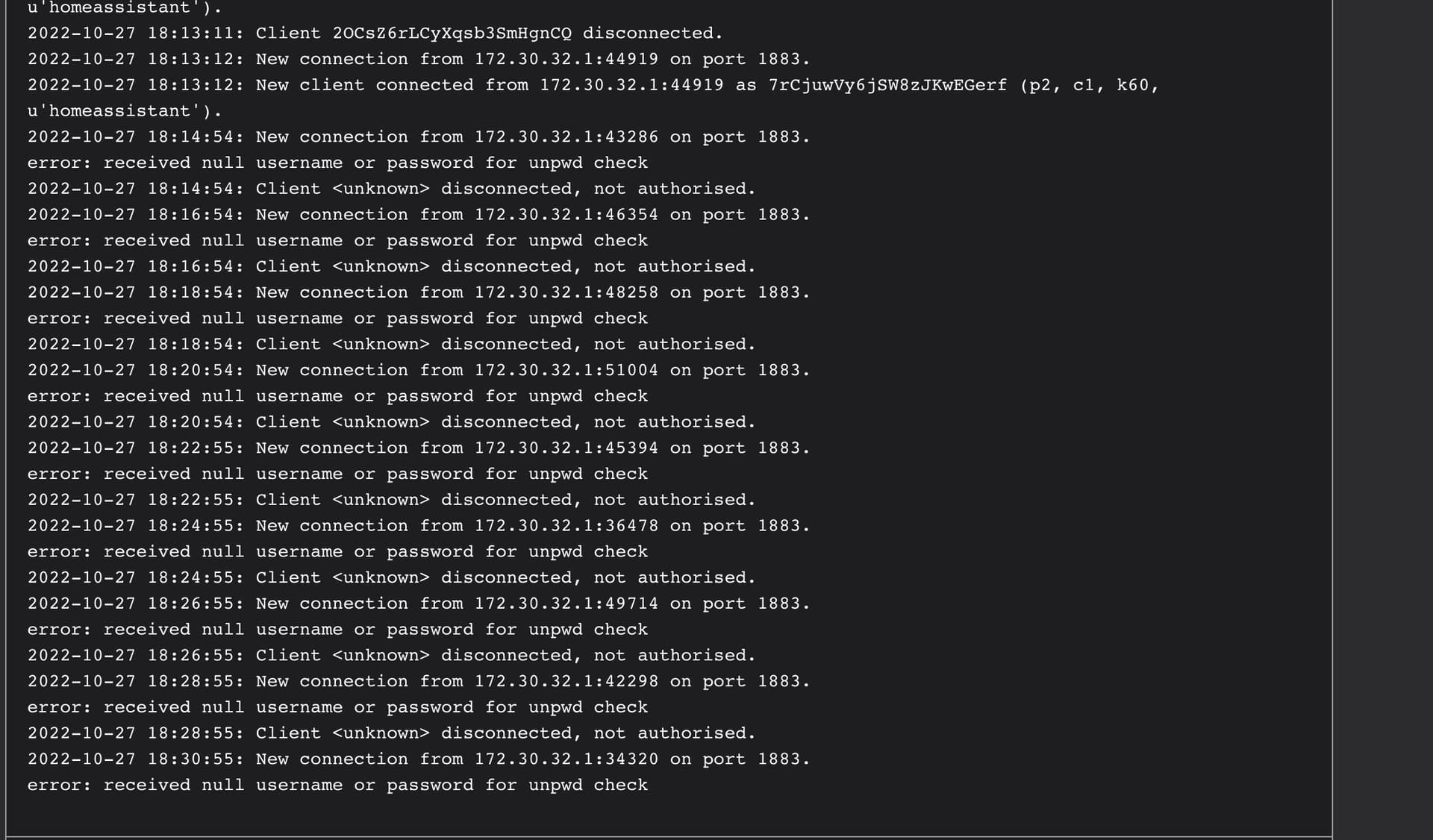Screen dimensions: 1433x840
Task: Click the 18:30:55 new connection 34320 line
Action: (419, 759)
